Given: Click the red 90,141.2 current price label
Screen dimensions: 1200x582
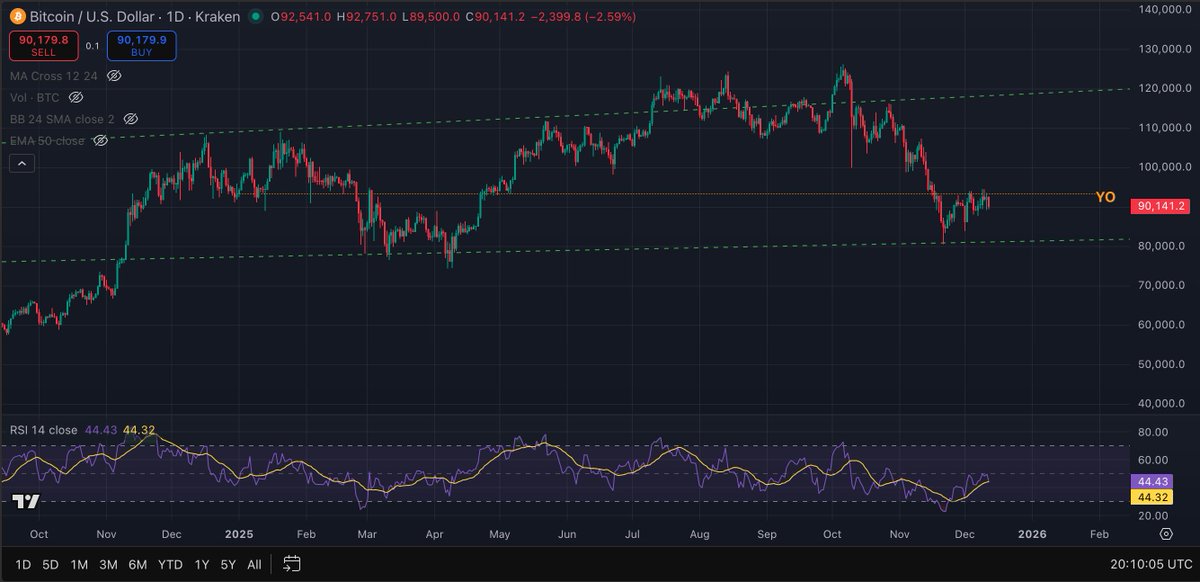Looking at the screenshot, I should [x=1160, y=206].
